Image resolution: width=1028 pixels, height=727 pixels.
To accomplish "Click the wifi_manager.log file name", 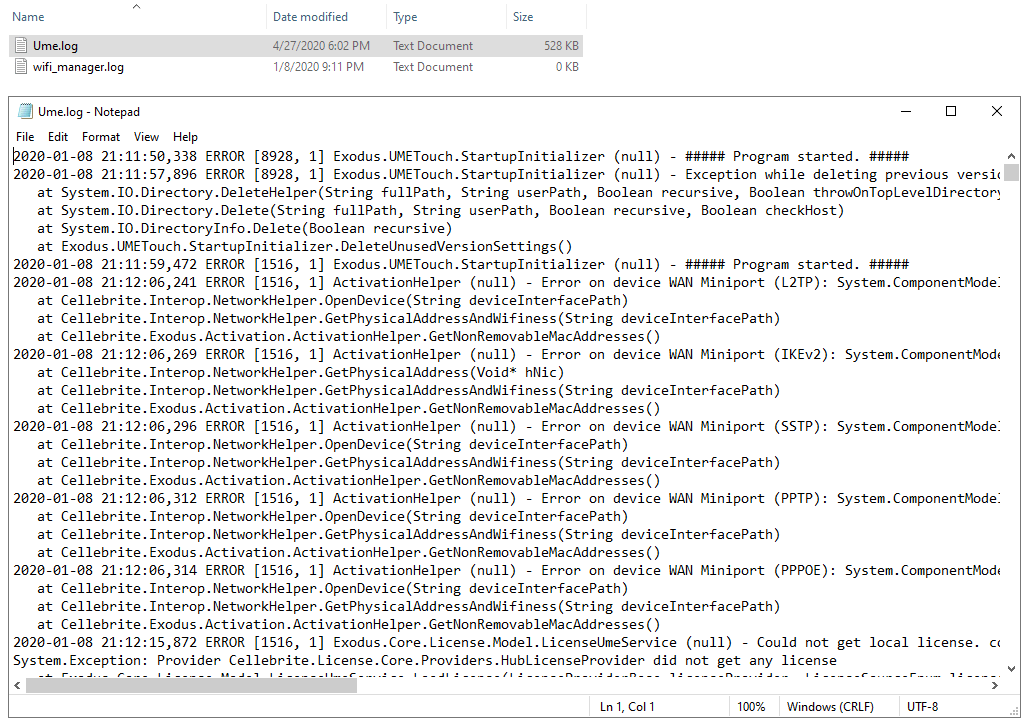I will pyautogui.click(x=78, y=67).
